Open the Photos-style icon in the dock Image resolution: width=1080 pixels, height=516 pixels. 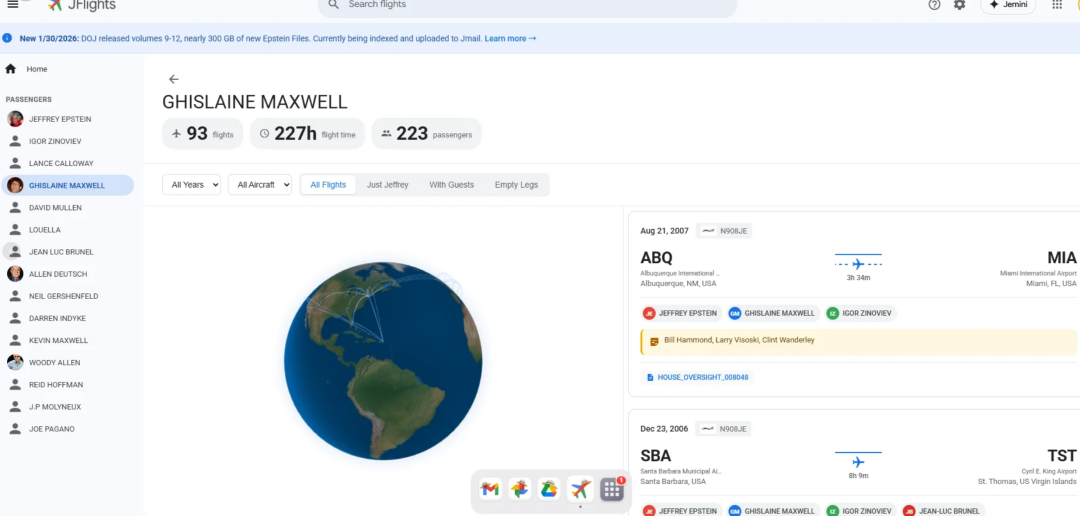click(519, 489)
